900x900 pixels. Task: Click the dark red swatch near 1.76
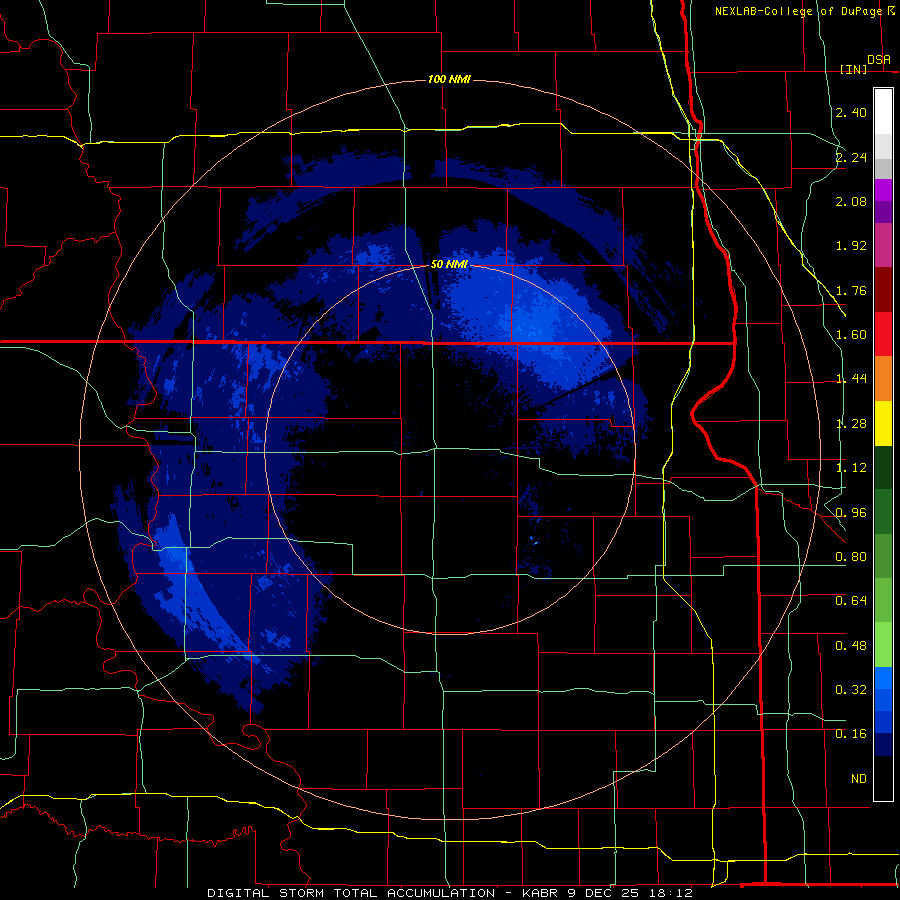(883, 289)
